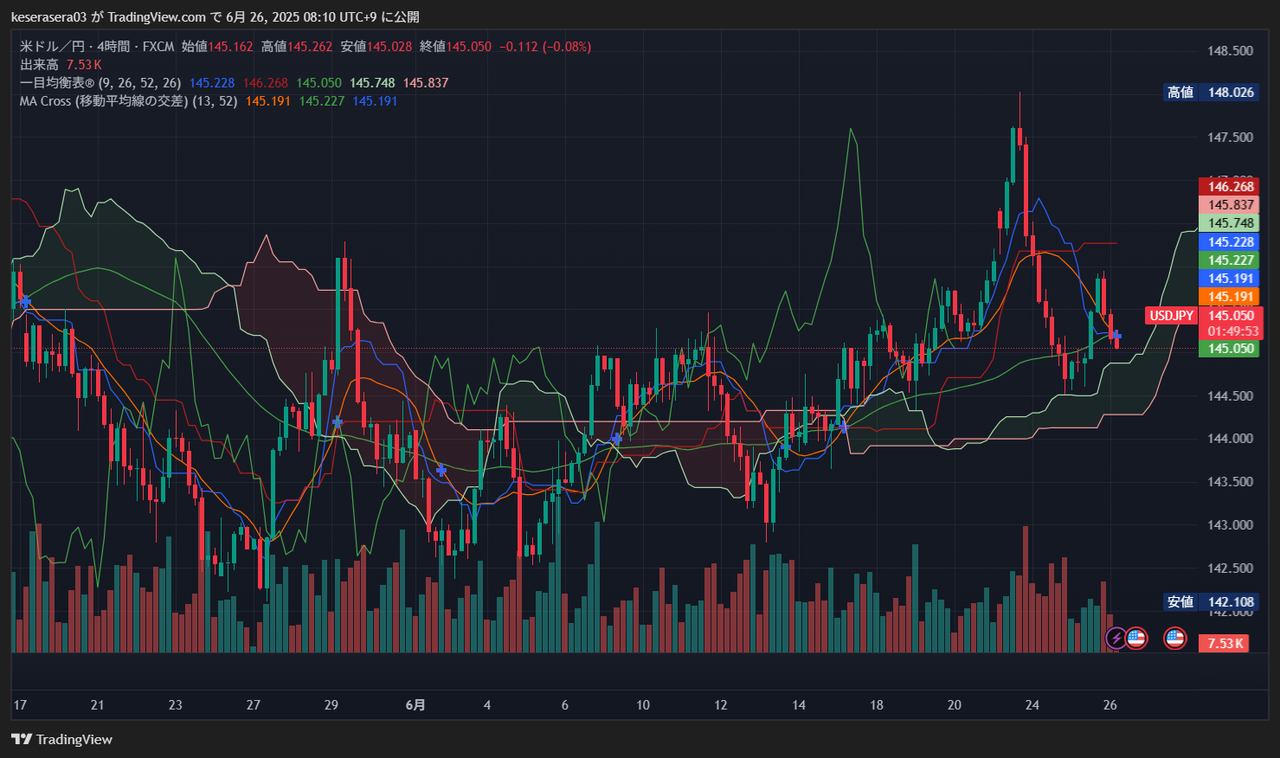Click the red 7.53K volume label on the scale
Viewport: 1280px width, 758px height.
coord(1223,643)
